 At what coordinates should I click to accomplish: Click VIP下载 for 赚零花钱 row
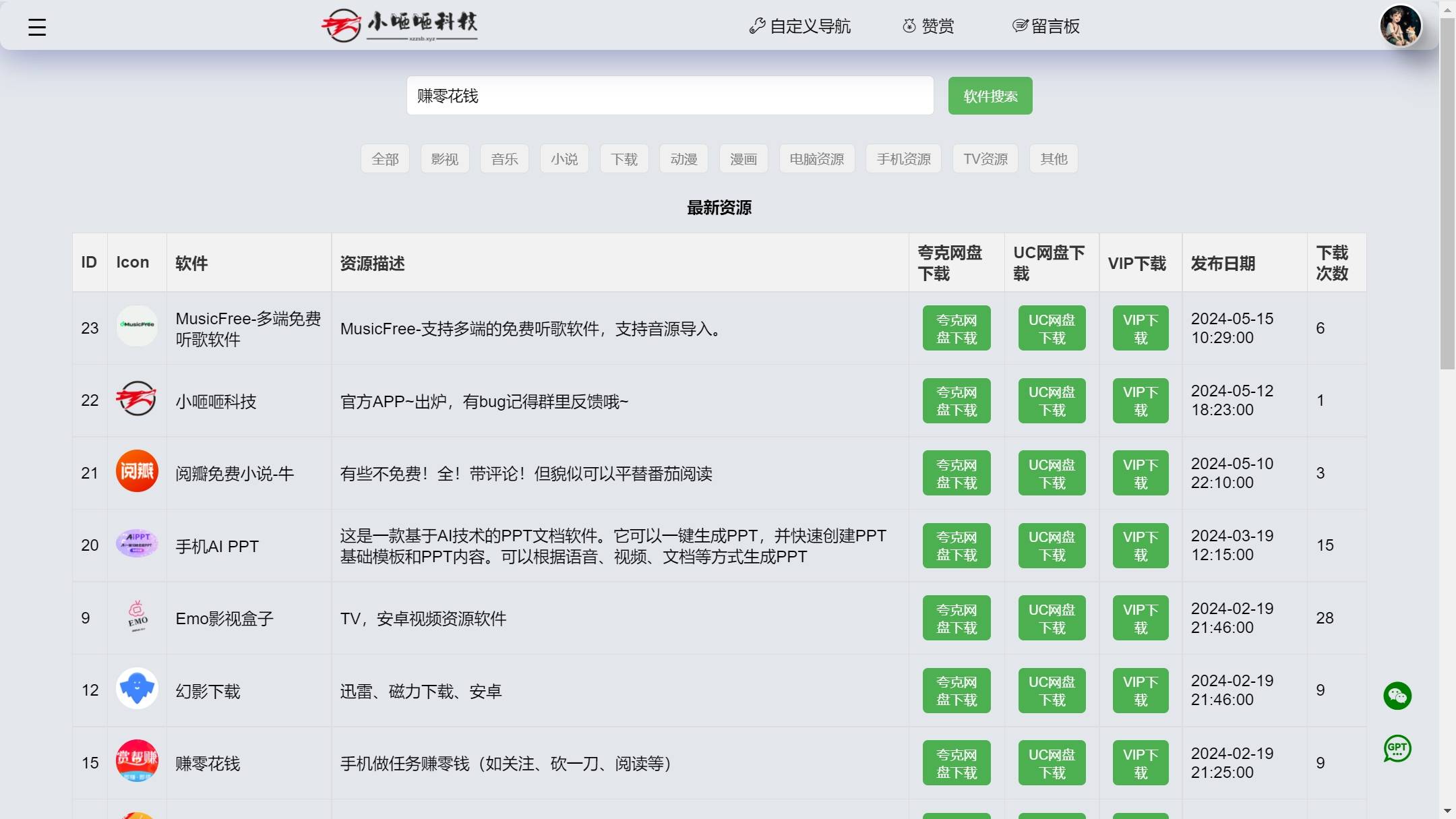(x=1141, y=763)
